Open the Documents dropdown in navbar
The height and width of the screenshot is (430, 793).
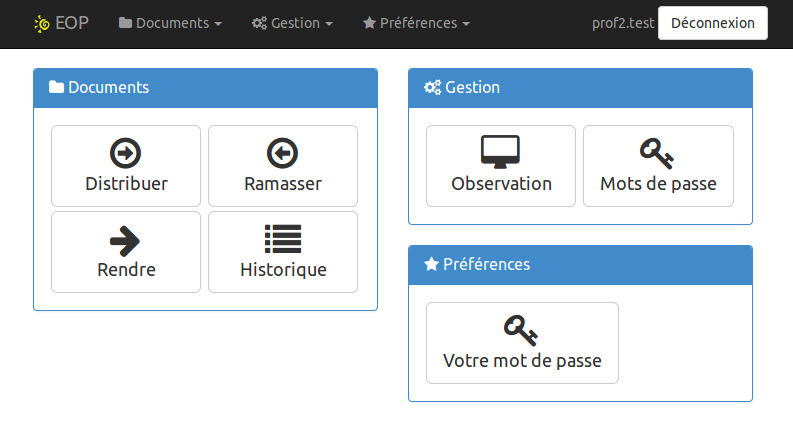(170, 23)
